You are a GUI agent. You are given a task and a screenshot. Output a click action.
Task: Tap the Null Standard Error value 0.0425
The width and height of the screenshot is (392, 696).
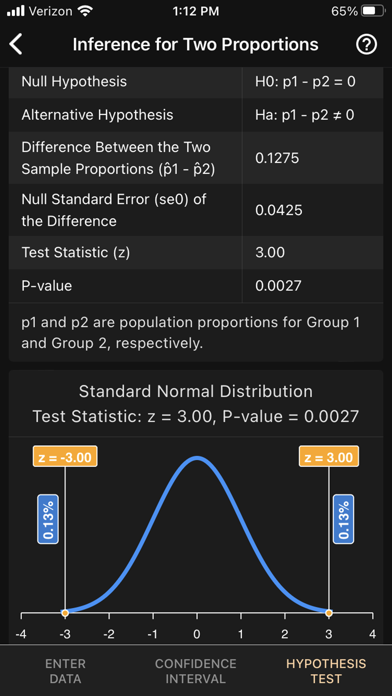pyautogui.click(x=279, y=210)
